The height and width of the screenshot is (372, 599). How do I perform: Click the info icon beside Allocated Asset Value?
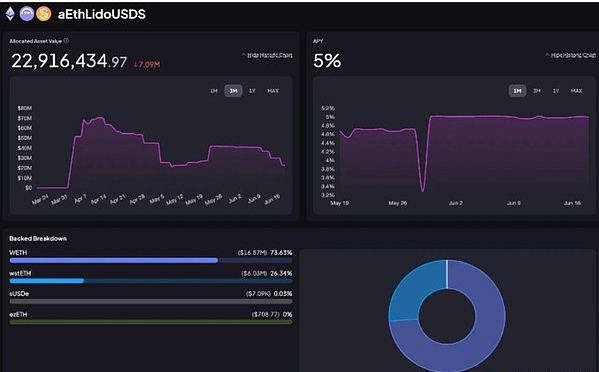66,40
